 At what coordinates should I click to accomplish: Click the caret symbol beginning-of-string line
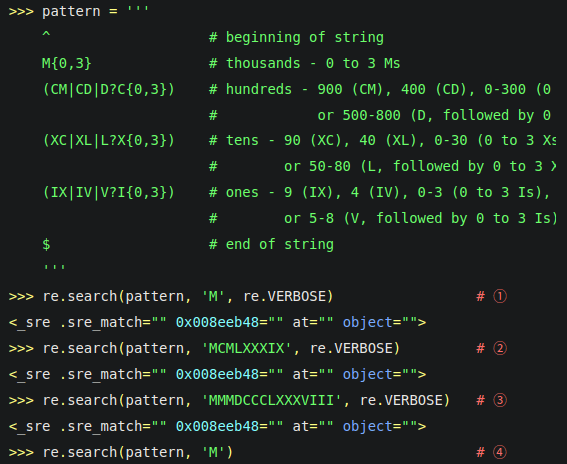pyautogui.click(x=46, y=35)
